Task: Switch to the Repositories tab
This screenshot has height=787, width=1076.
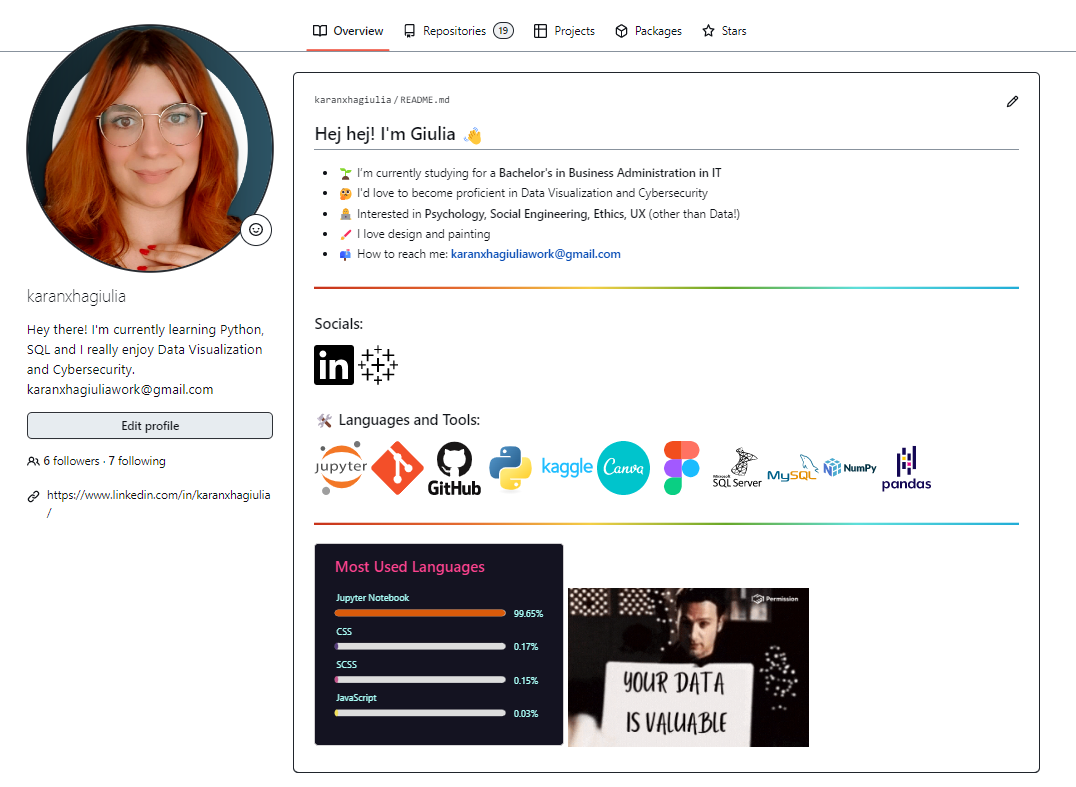Action: [x=458, y=31]
